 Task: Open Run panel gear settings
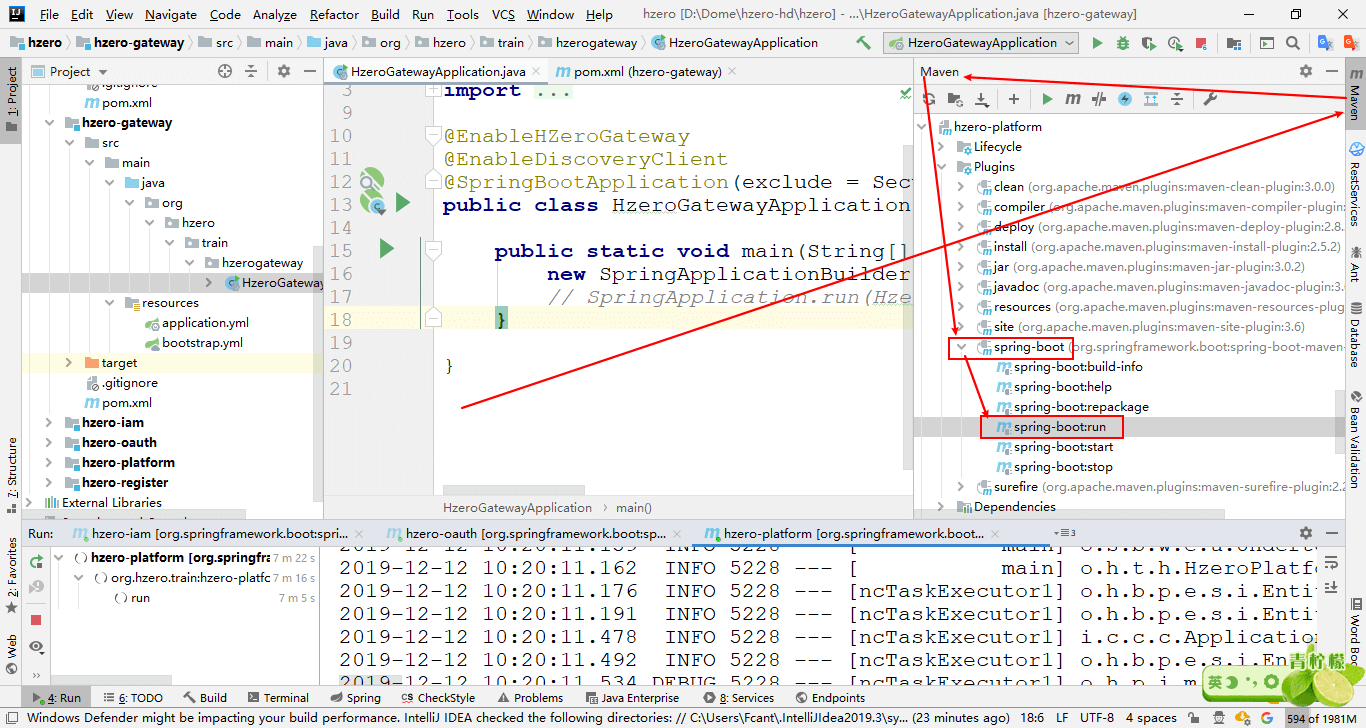click(x=1305, y=533)
